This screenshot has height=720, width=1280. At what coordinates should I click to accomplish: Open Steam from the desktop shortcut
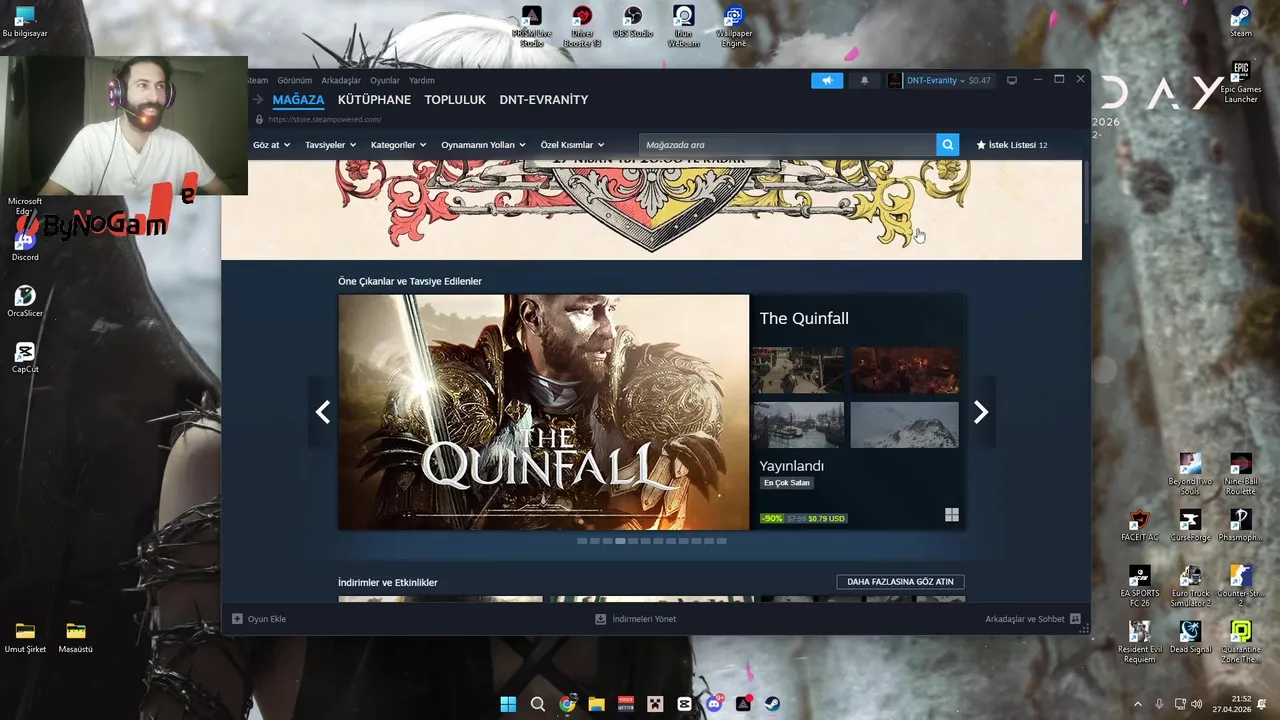pyautogui.click(x=1240, y=22)
